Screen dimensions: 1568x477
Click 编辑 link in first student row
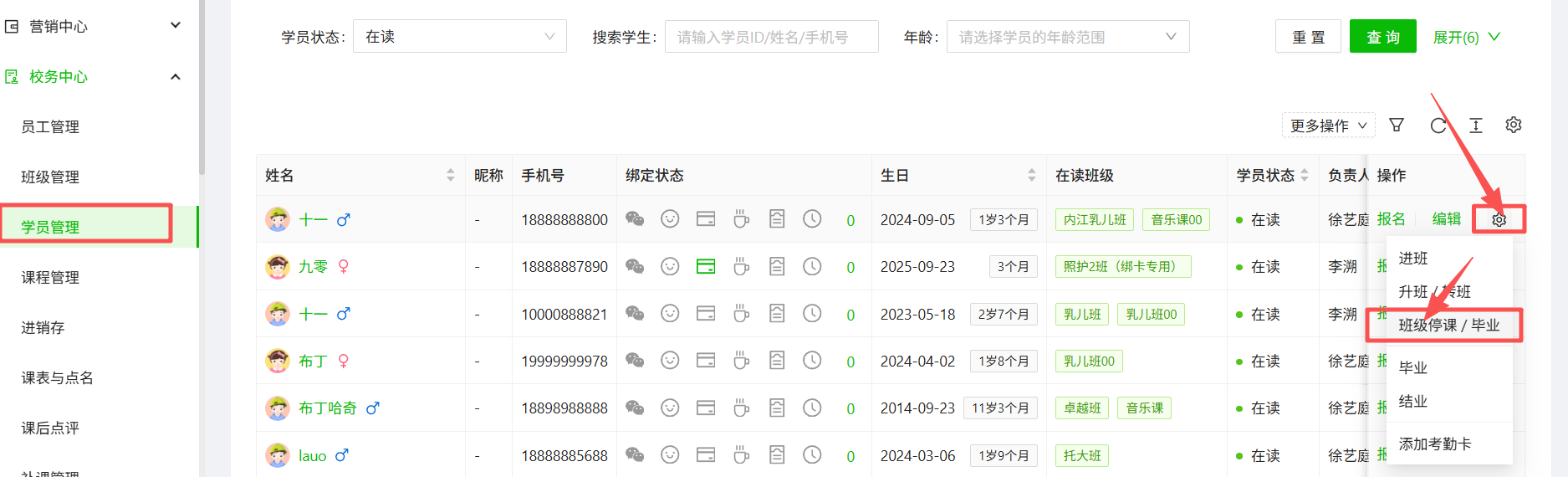click(x=1446, y=219)
